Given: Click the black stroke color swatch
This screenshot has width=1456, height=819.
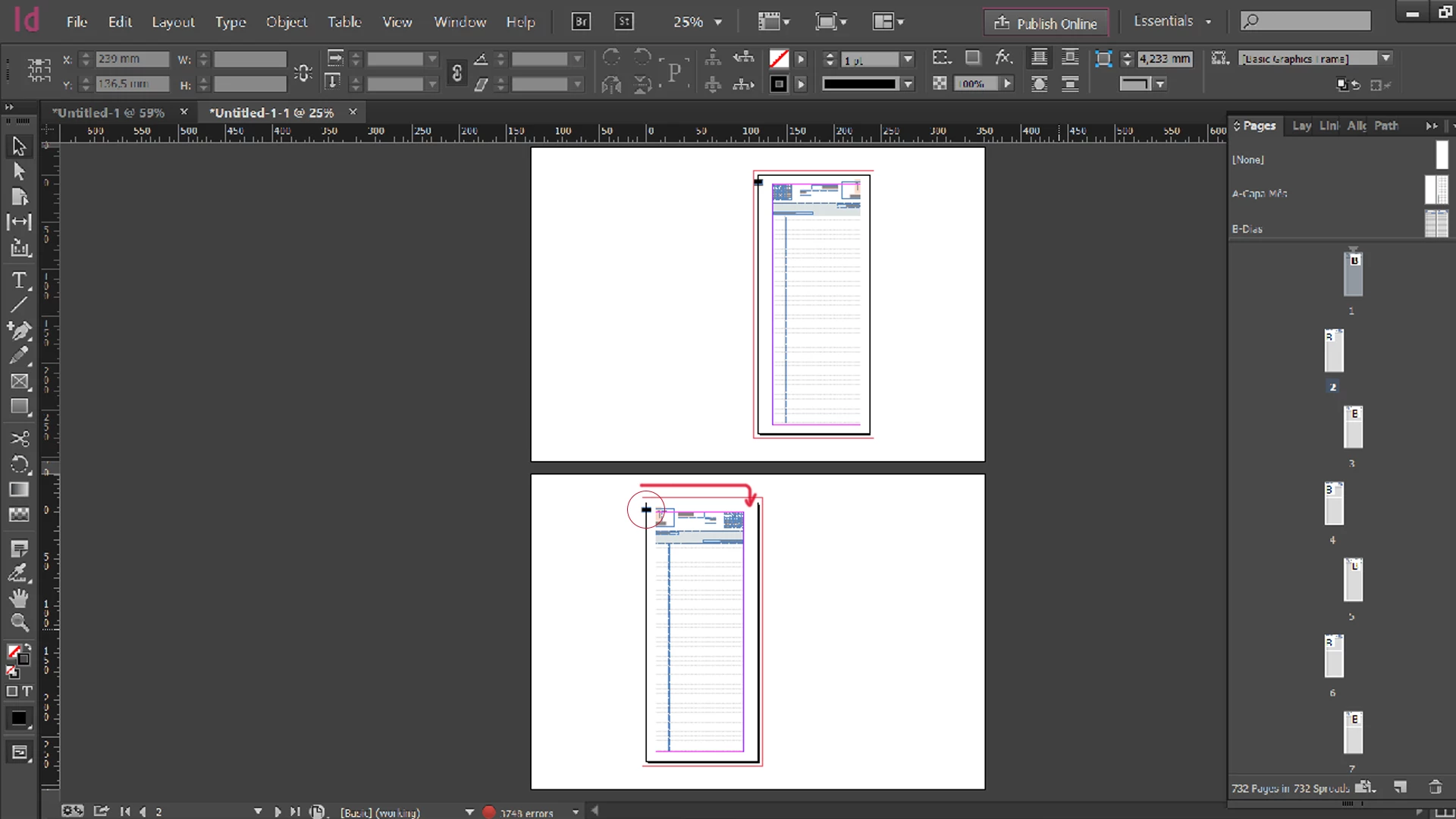Looking at the screenshot, I should 778,84.
